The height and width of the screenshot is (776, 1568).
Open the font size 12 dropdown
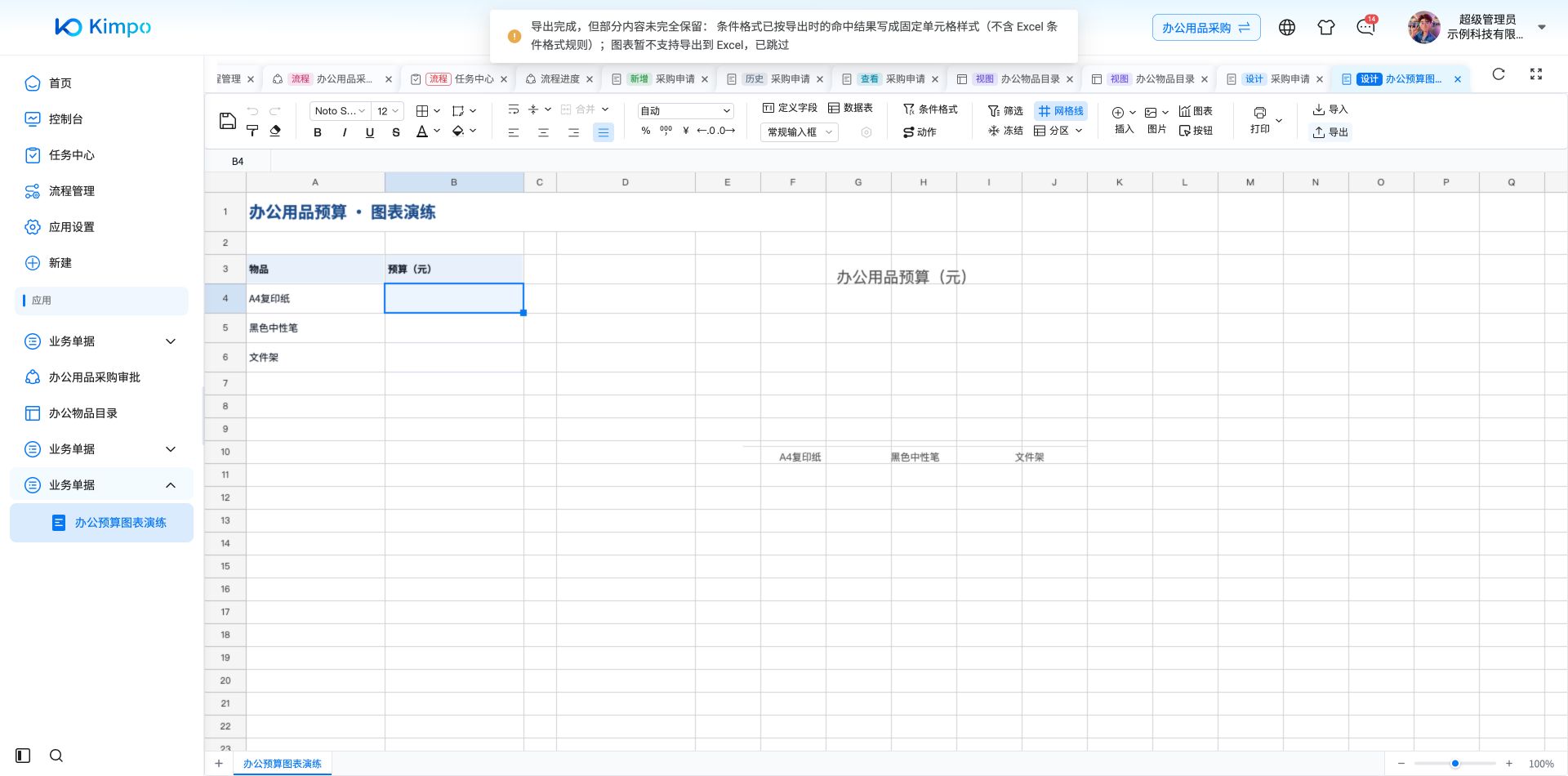(387, 111)
